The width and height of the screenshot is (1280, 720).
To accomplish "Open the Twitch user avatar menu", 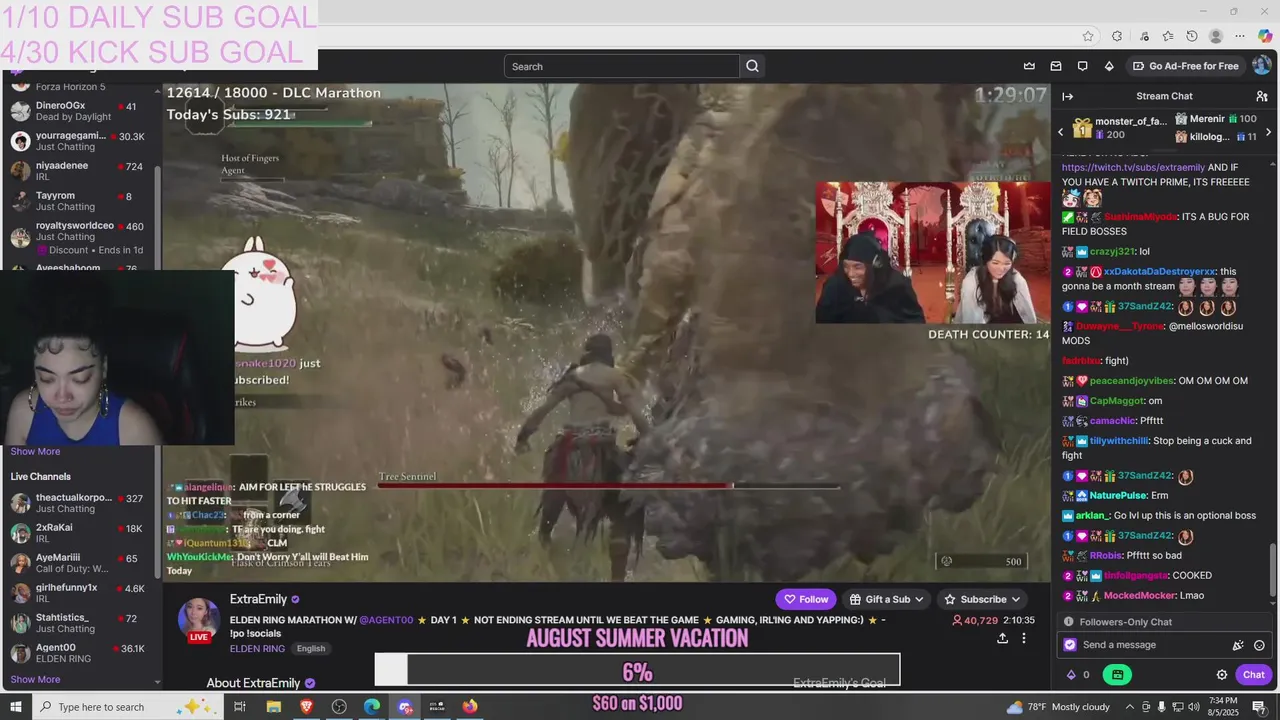I will [1261, 66].
